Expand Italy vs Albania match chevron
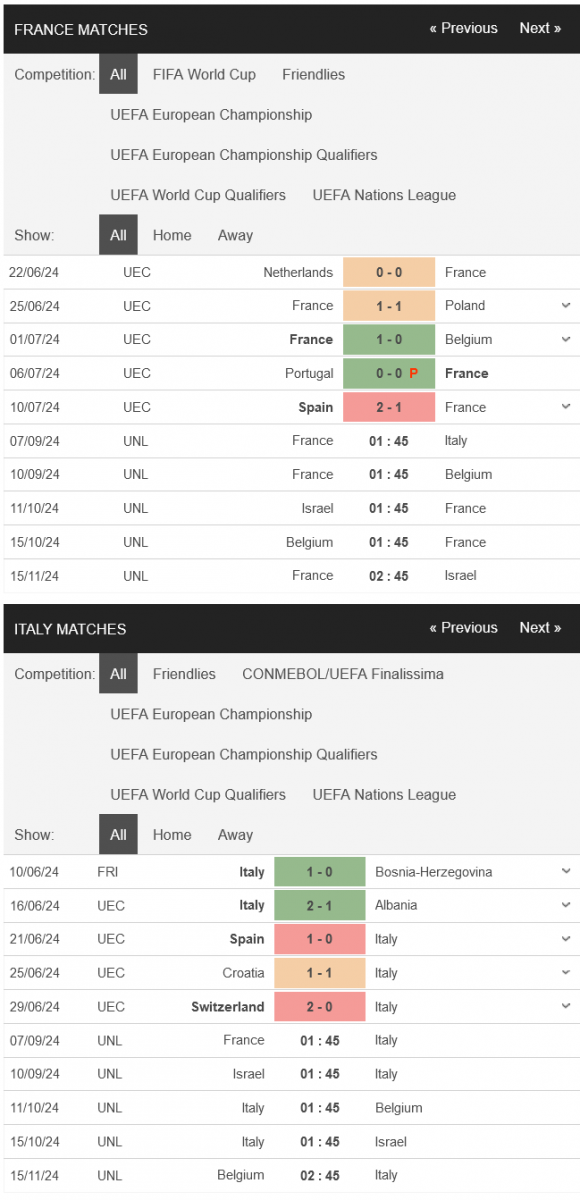Viewport: 580px width, 1200px height. [566, 906]
